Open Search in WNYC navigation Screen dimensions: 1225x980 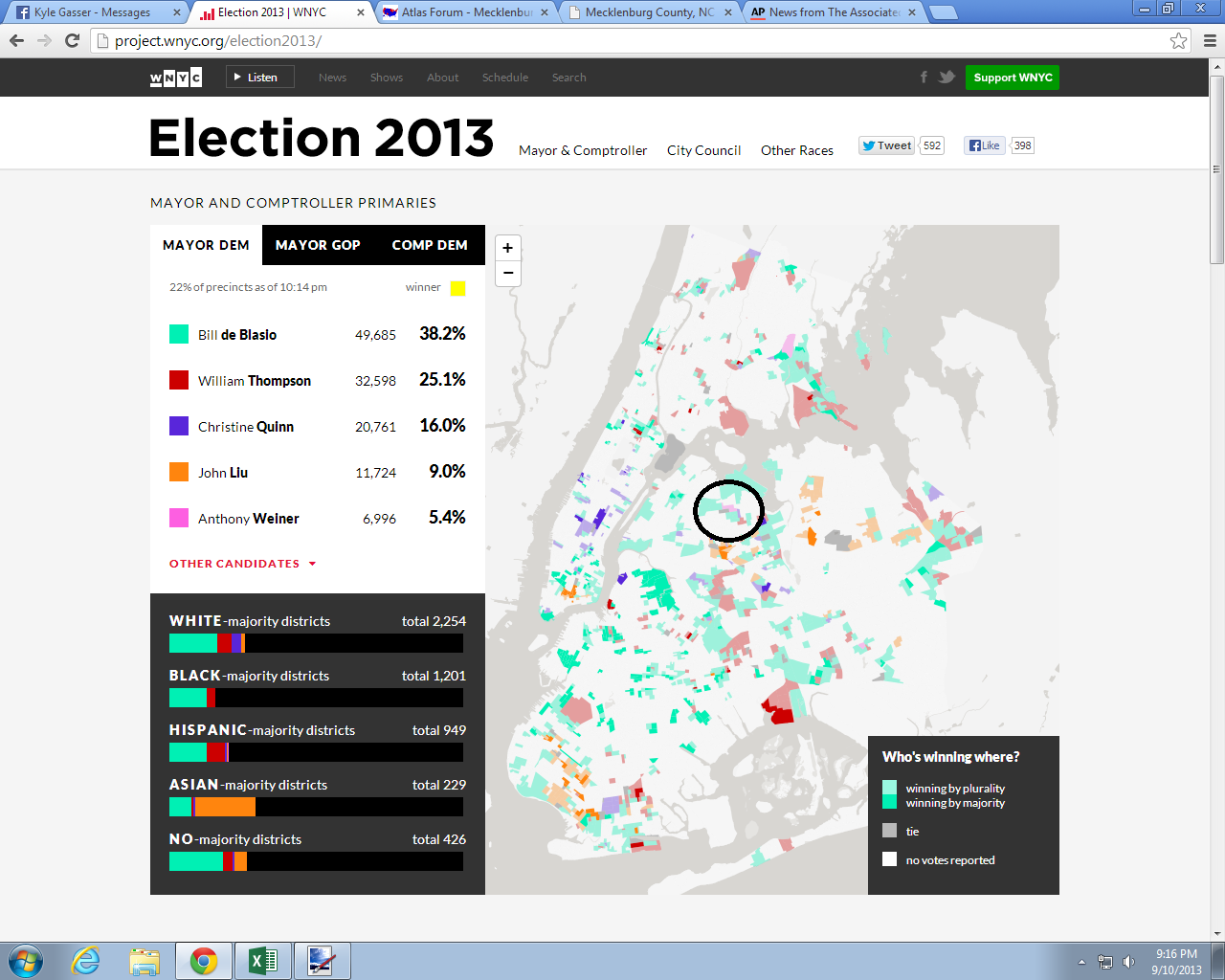pyautogui.click(x=568, y=78)
